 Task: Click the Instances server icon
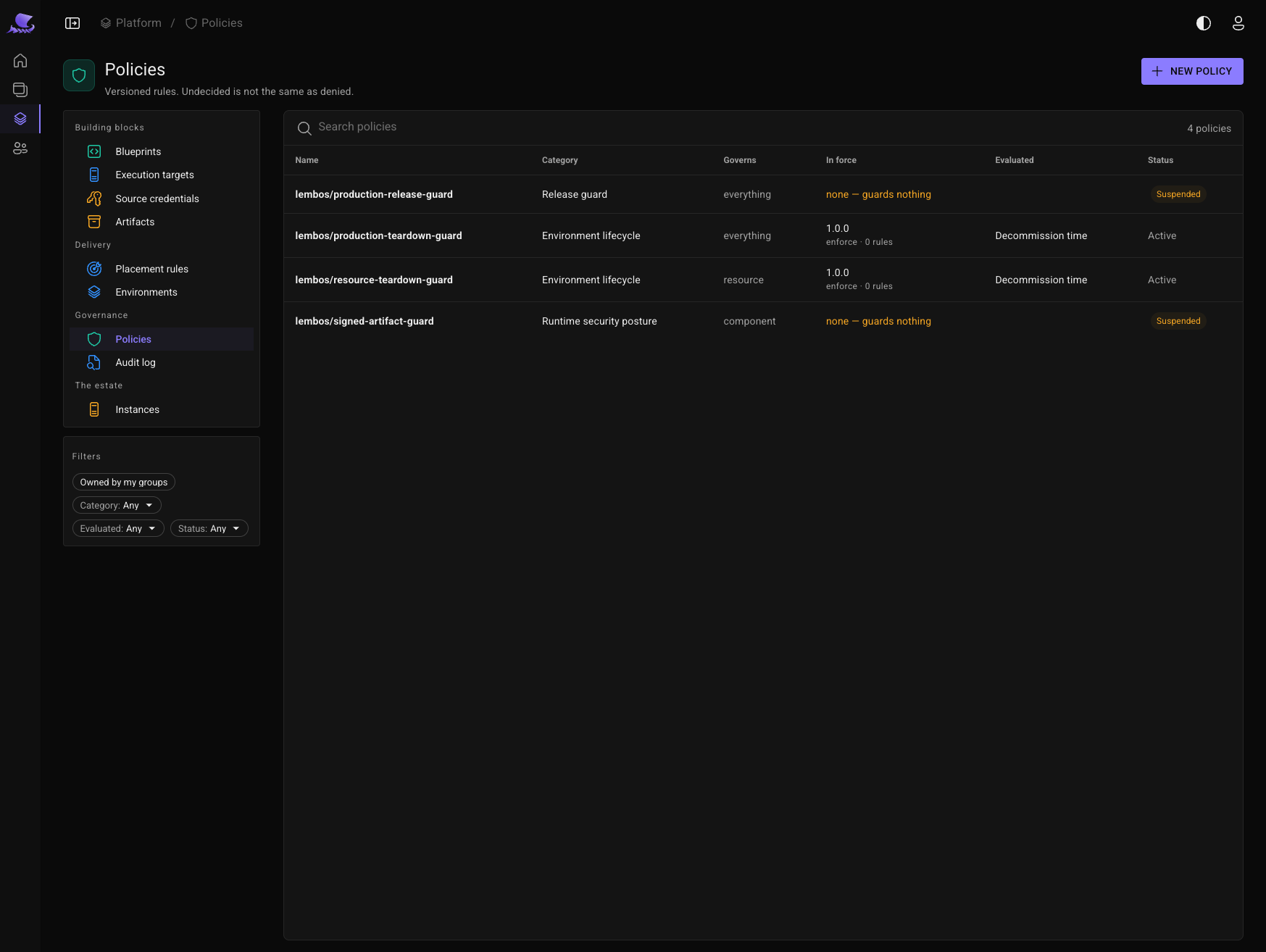coord(94,409)
